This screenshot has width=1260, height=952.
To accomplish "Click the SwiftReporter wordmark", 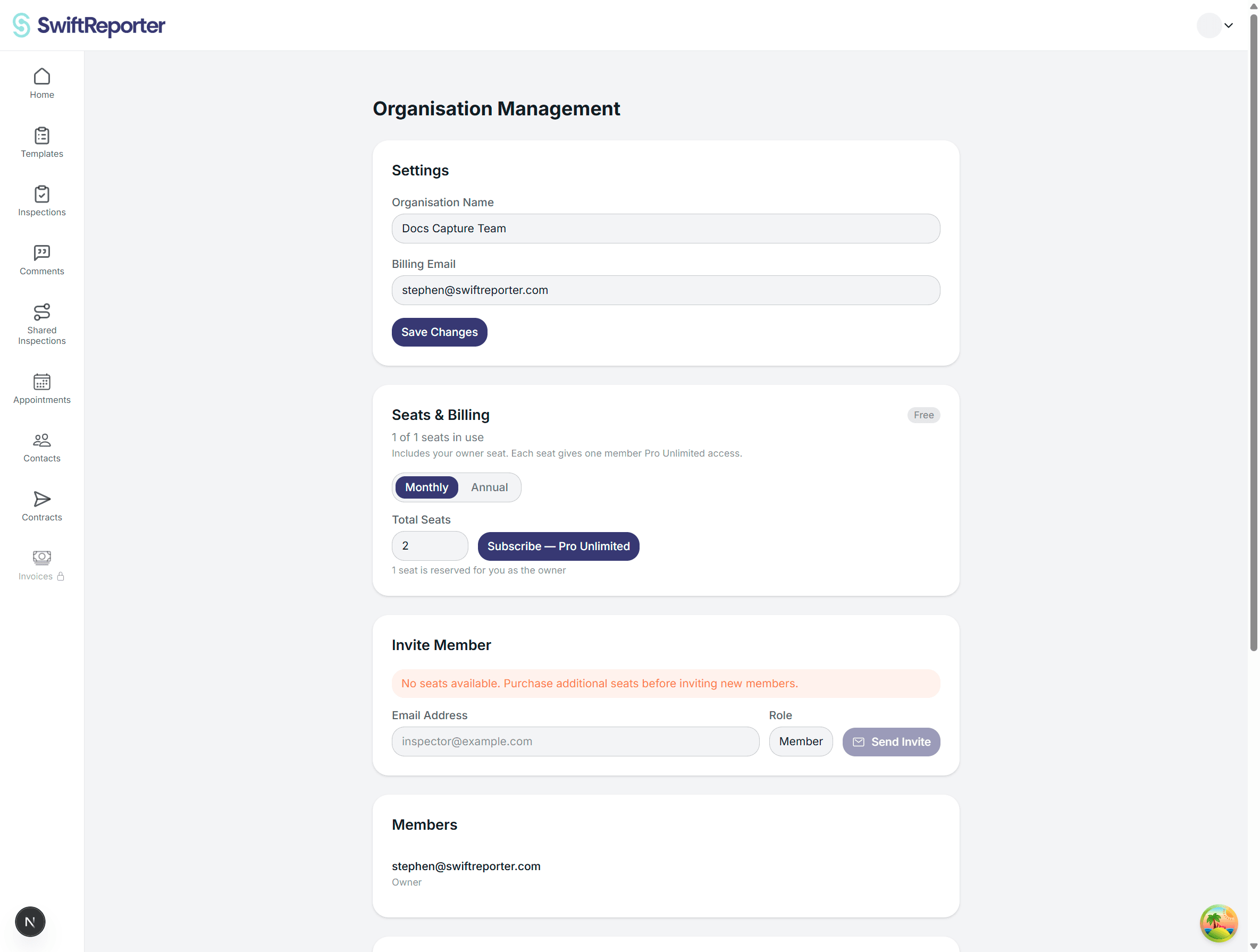I will pyautogui.click(x=101, y=26).
